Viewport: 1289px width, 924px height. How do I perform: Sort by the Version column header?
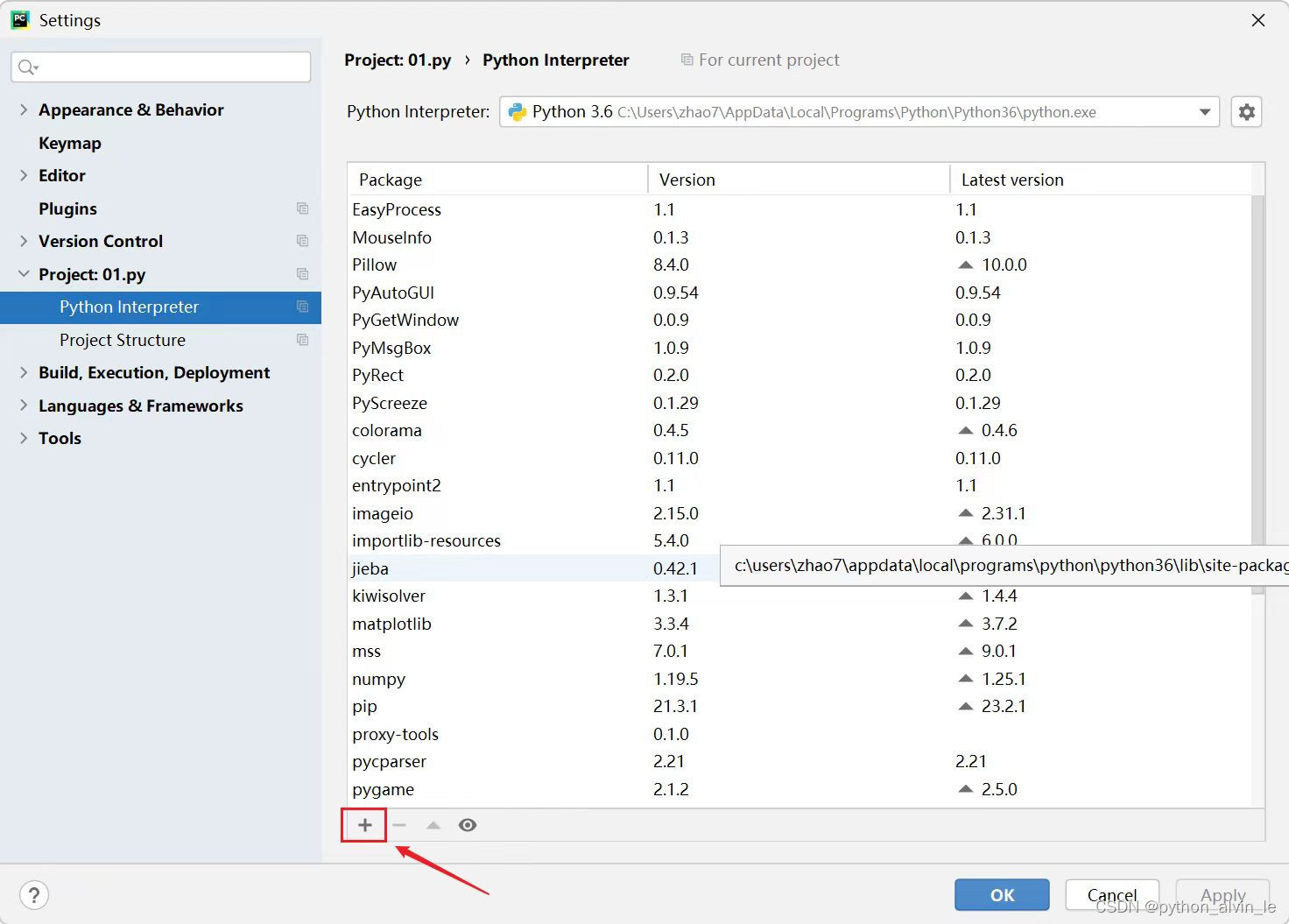click(x=799, y=180)
